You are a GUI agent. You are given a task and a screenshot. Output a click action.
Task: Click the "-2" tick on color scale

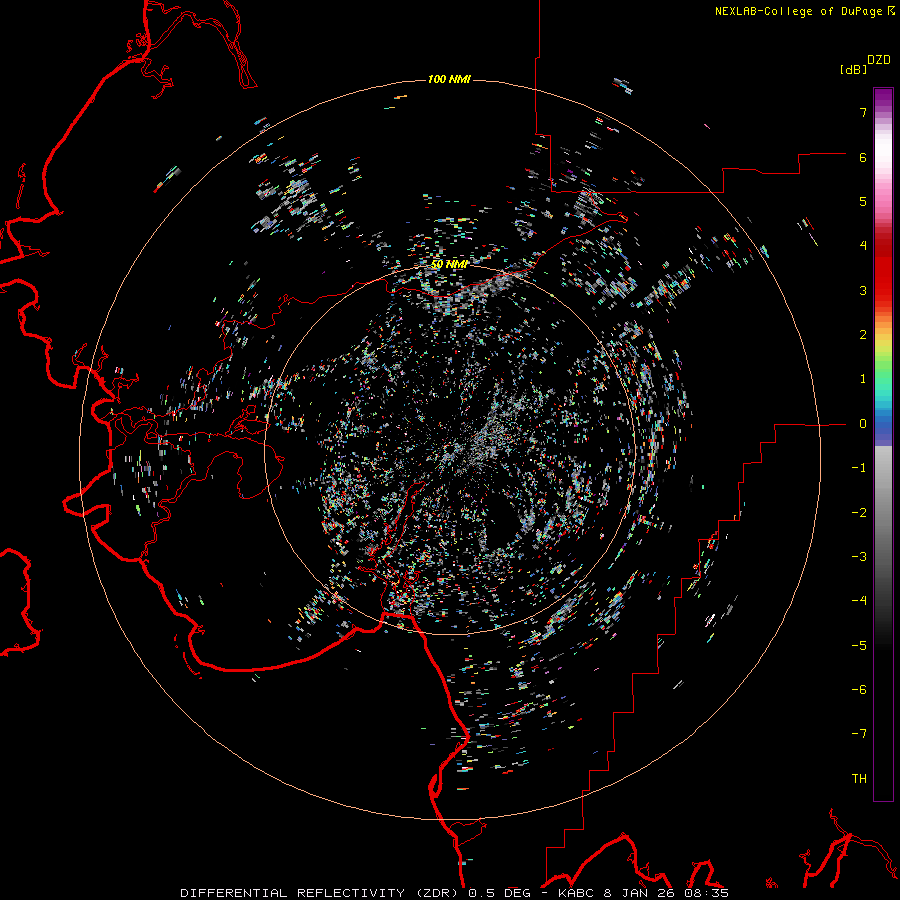[859, 513]
